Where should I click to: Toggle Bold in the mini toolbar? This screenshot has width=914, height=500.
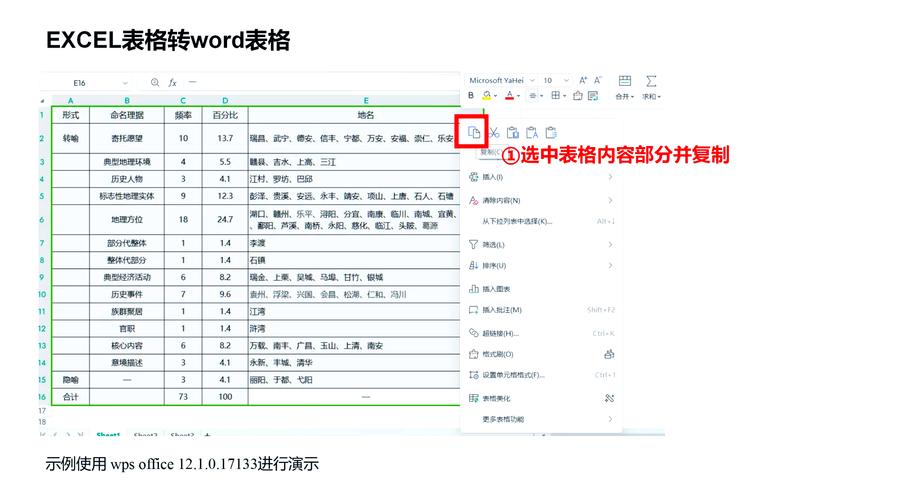click(471, 96)
